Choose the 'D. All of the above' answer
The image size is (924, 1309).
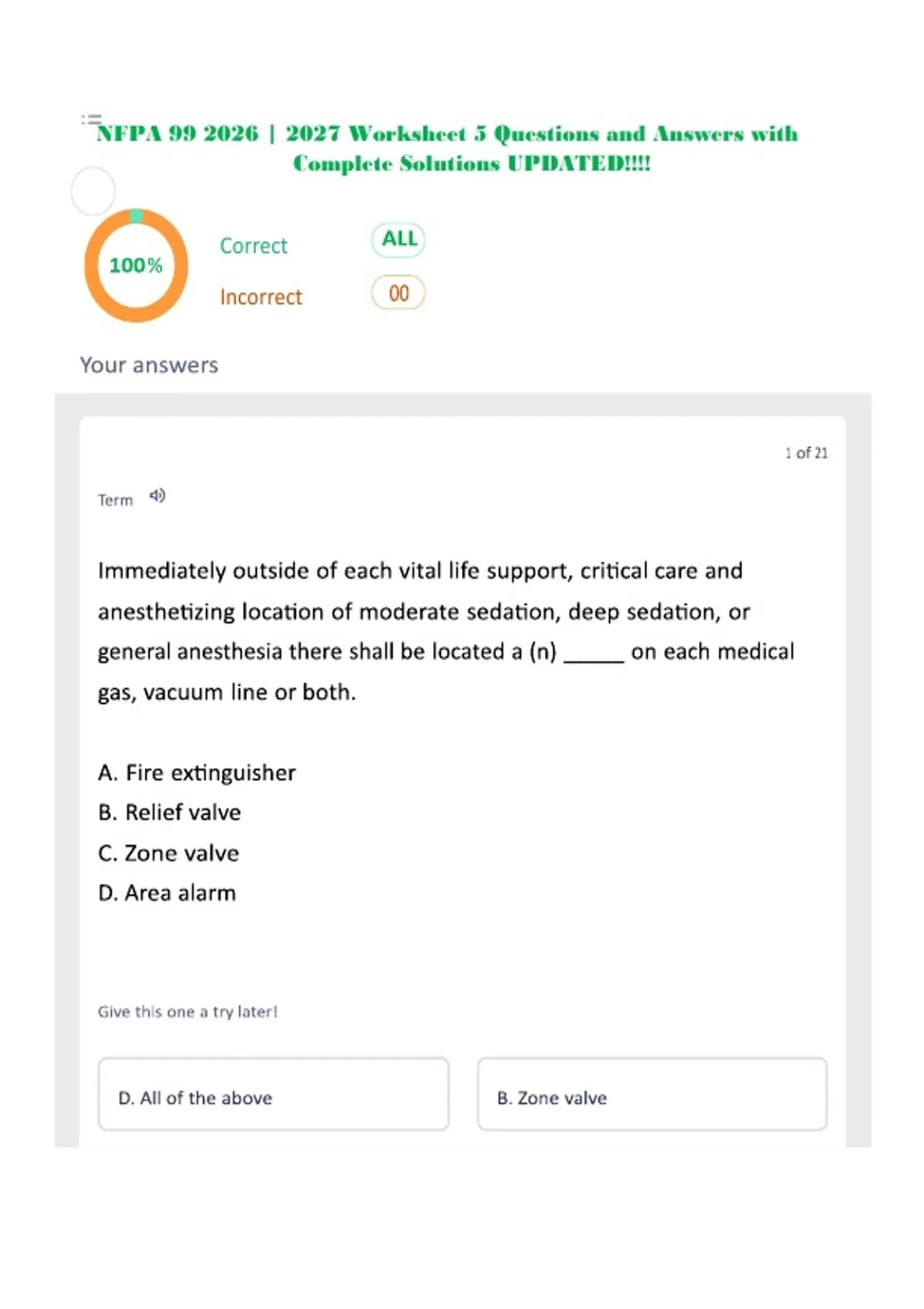[273, 1094]
